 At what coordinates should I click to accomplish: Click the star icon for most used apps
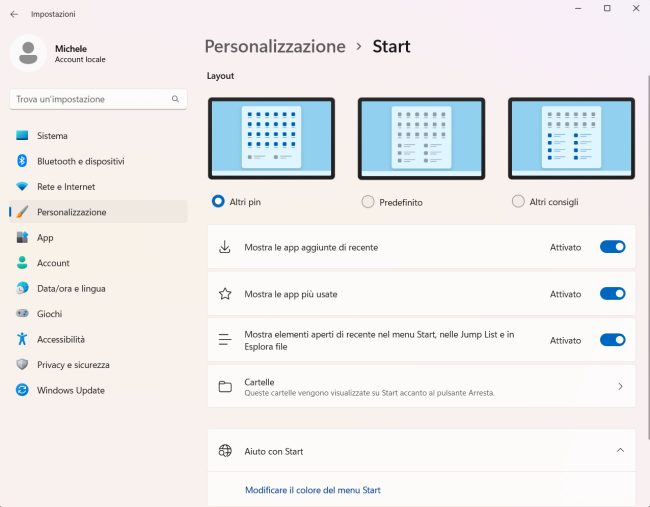tap(225, 294)
